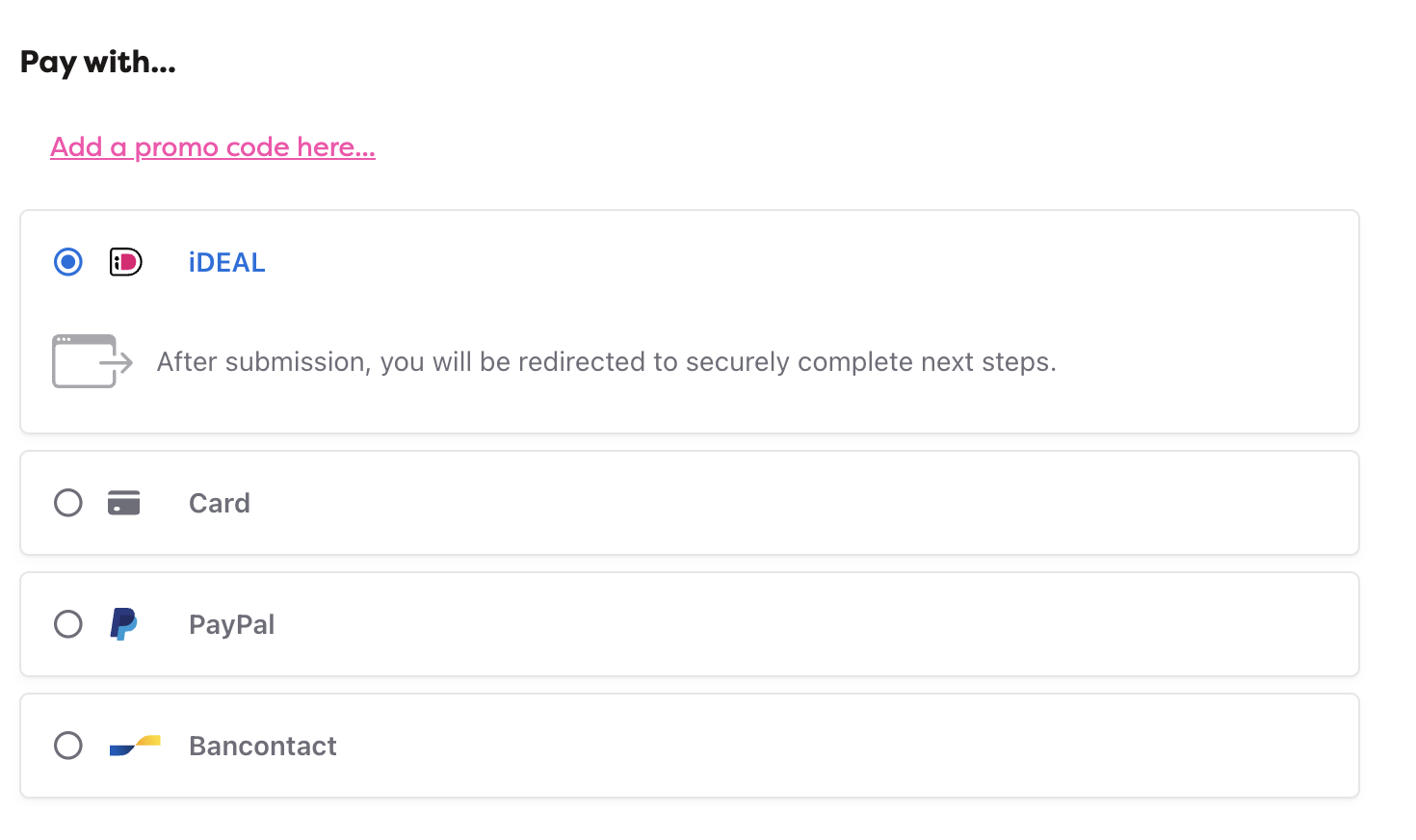Click the Card payment label text
The image size is (1416, 840).
click(x=220, y=503)
